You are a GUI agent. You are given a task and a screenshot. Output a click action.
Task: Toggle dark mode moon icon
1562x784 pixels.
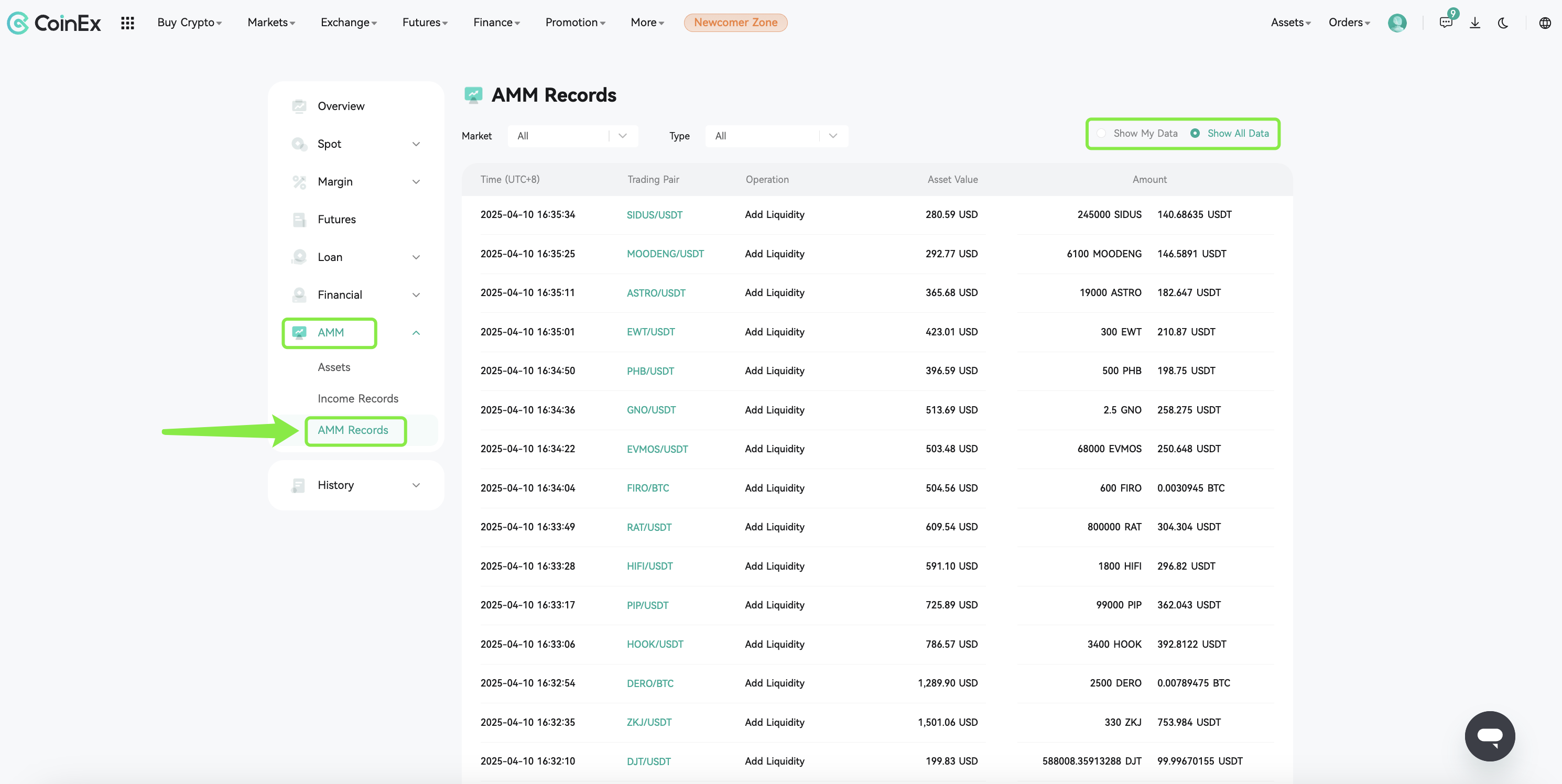(x=1503, y=23)
